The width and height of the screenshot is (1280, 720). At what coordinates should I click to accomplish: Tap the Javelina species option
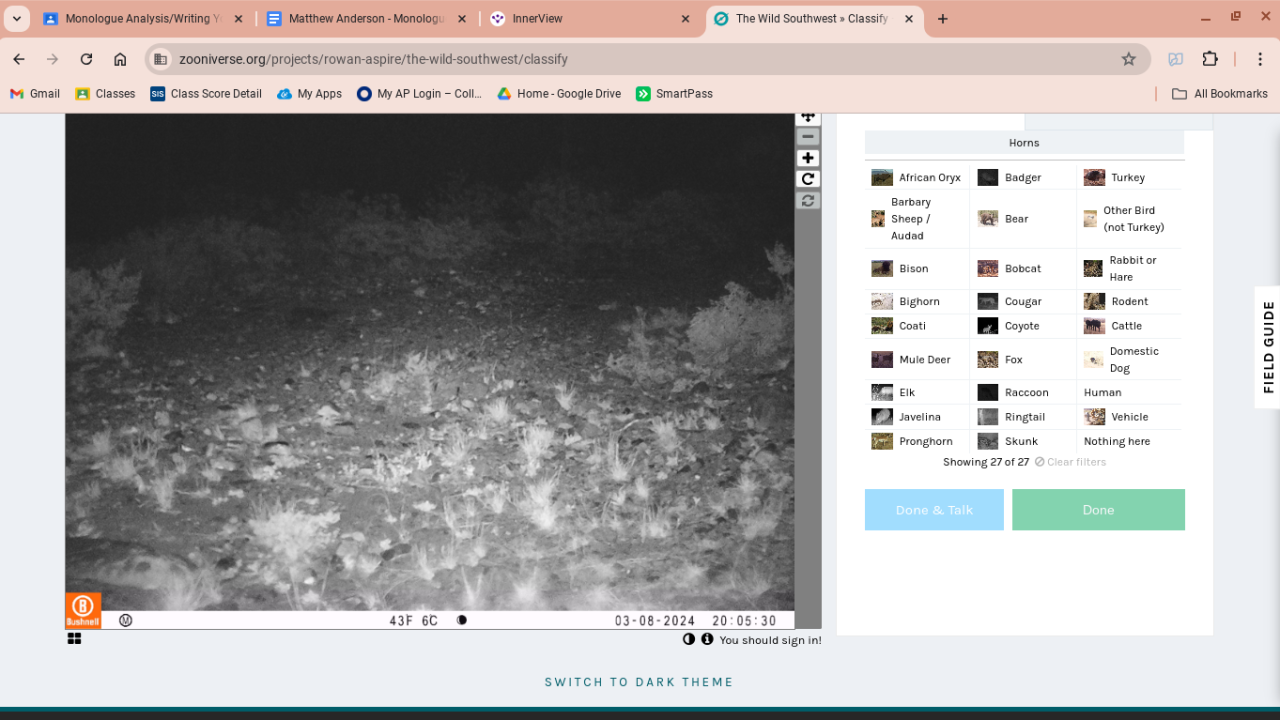(x=917, y=417)
